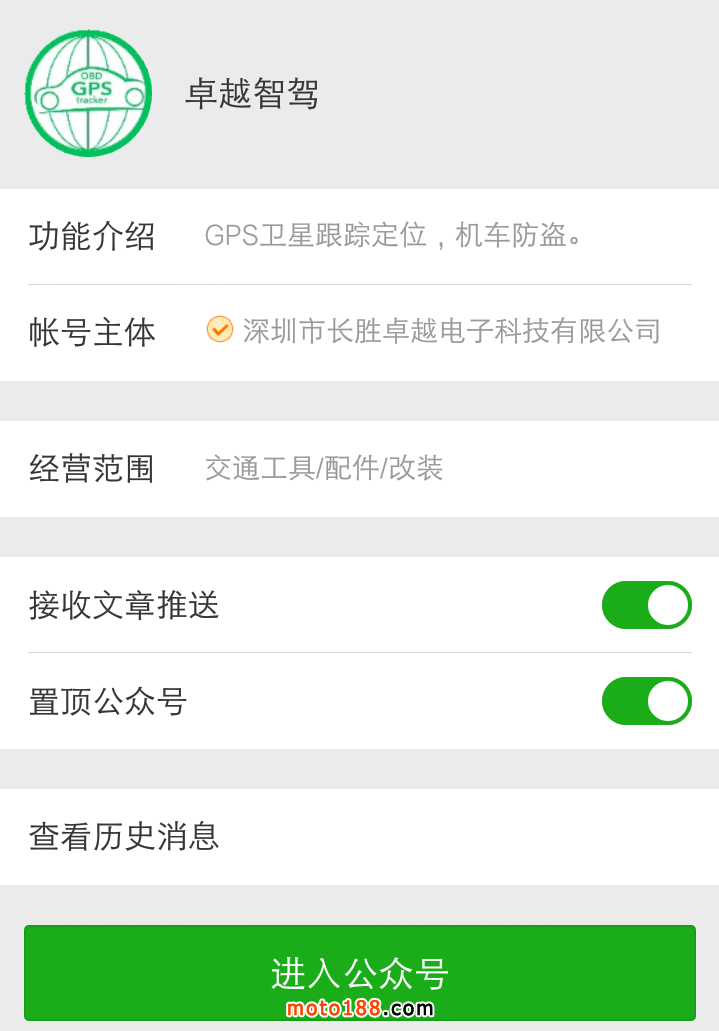Tap the 交通工具/配件/改装 business scope text

tap(324, 468)
